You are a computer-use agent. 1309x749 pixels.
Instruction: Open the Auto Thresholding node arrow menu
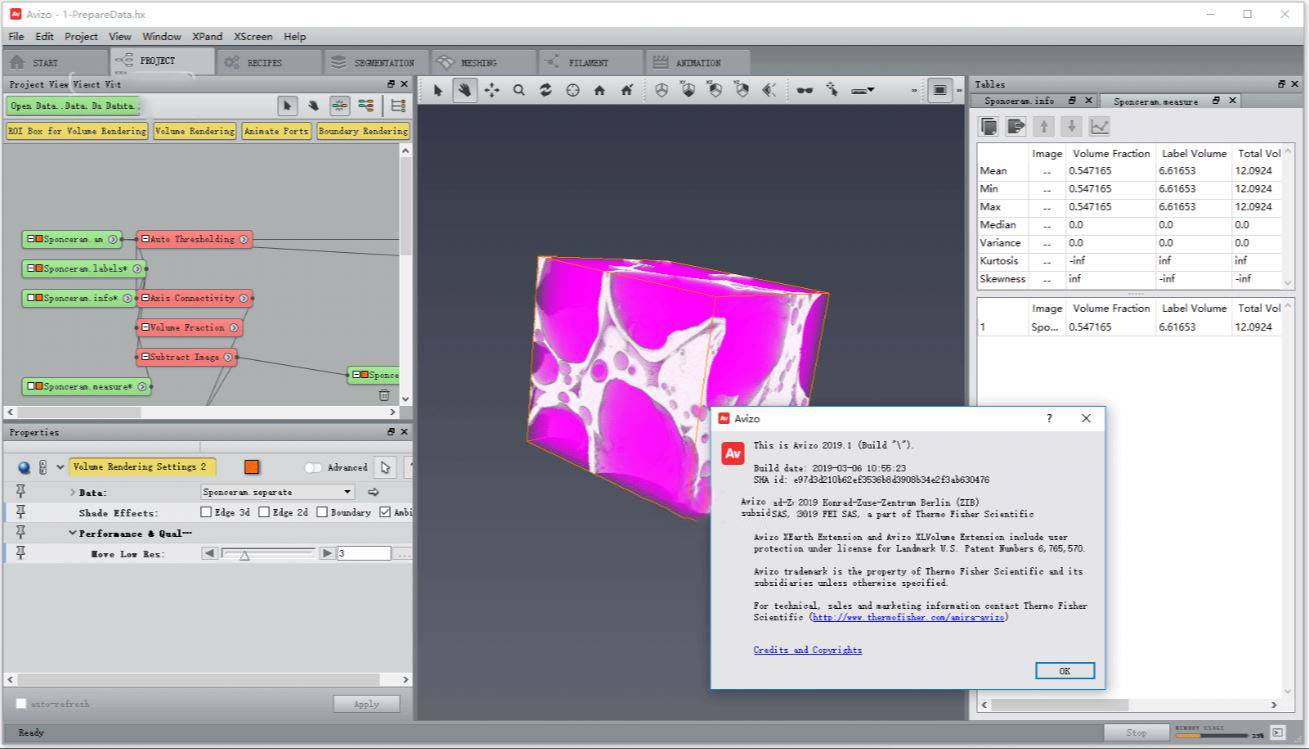click(244, 240)
